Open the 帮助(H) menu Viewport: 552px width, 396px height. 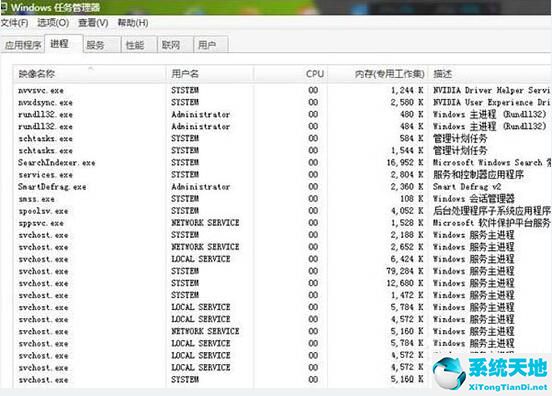point(133,23)
